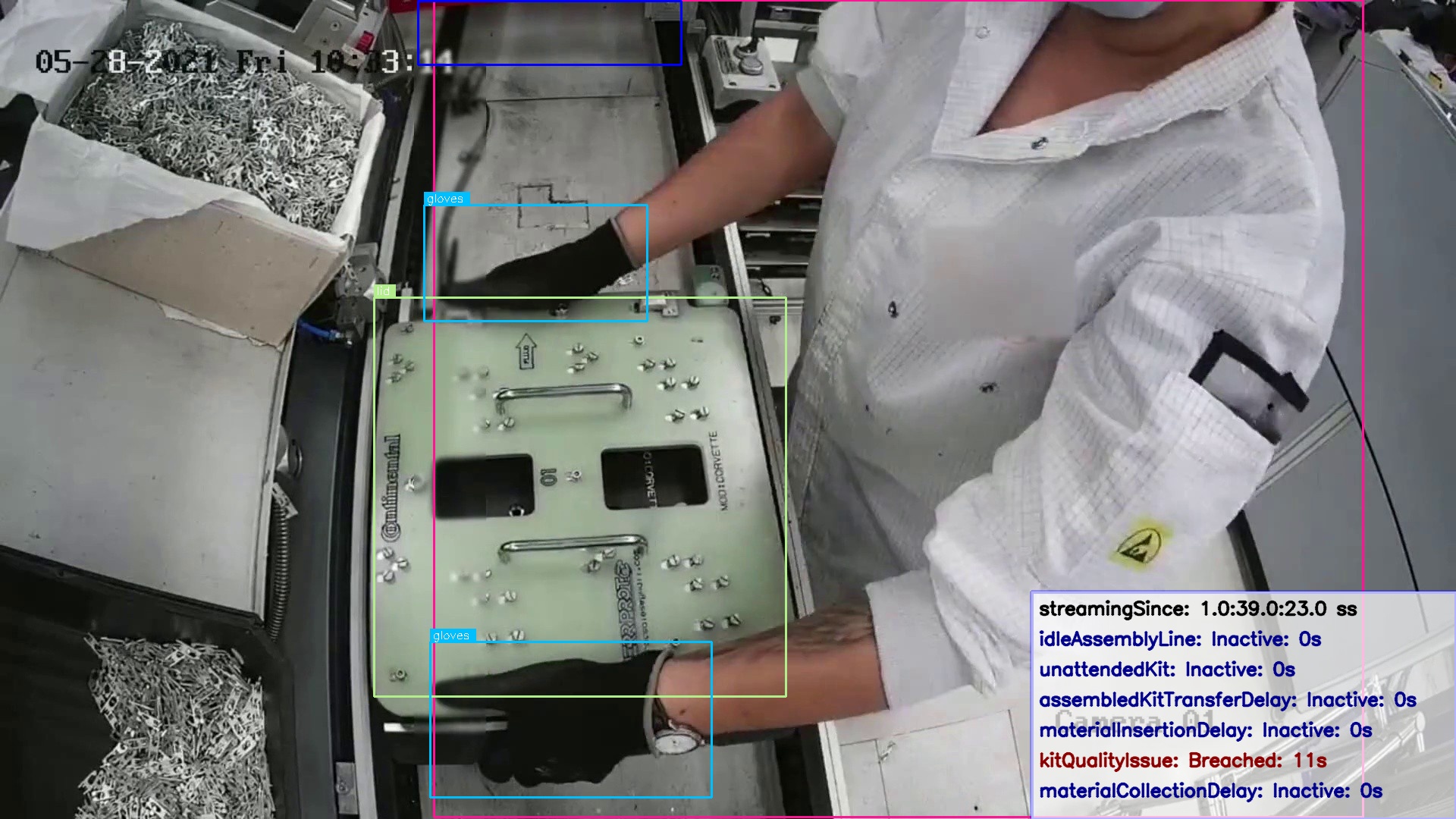Click the lower 'gloves' detection label
The height and width of the screenshot is (819, 1456).
tap(452, 635)
